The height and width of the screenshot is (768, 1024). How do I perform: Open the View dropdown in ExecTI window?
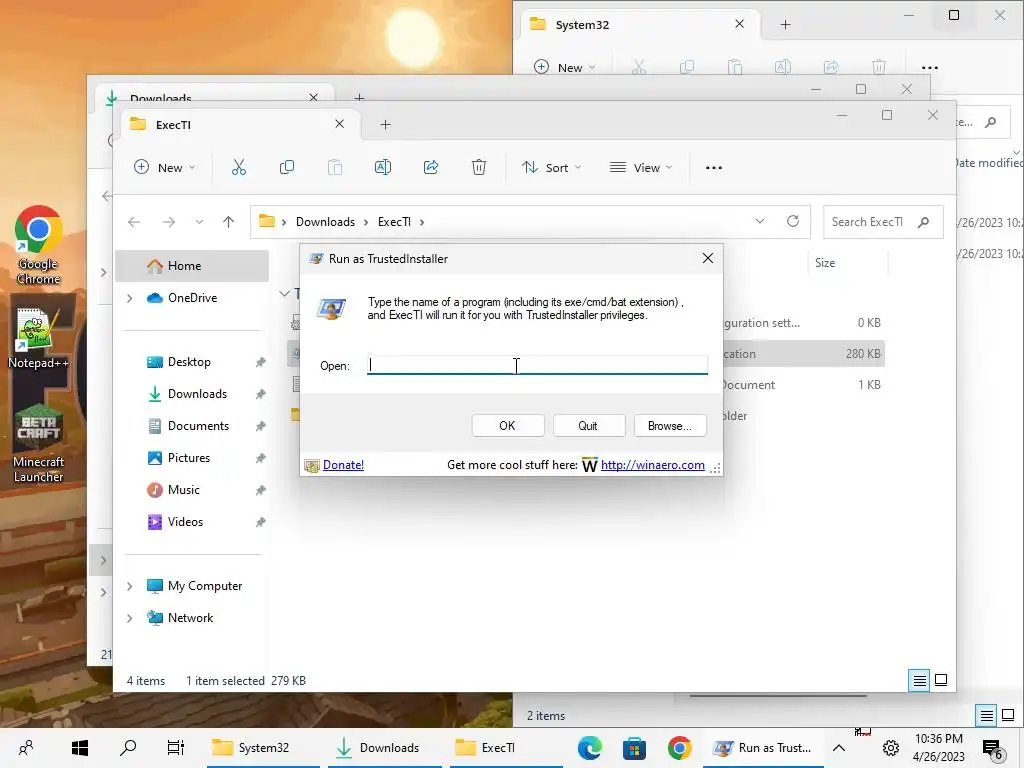pos(641,168)
